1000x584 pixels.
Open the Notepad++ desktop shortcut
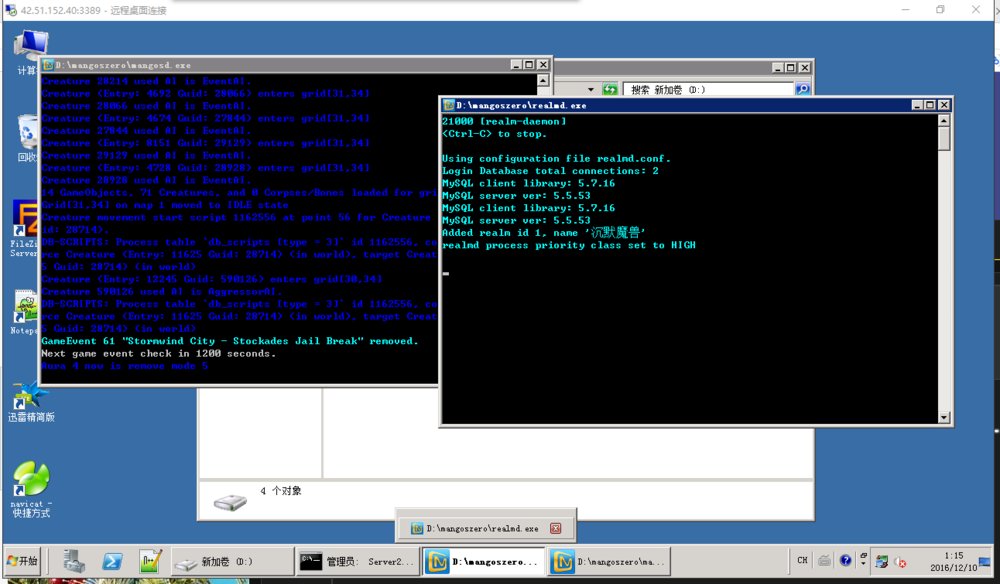click(x=24, y=312)
